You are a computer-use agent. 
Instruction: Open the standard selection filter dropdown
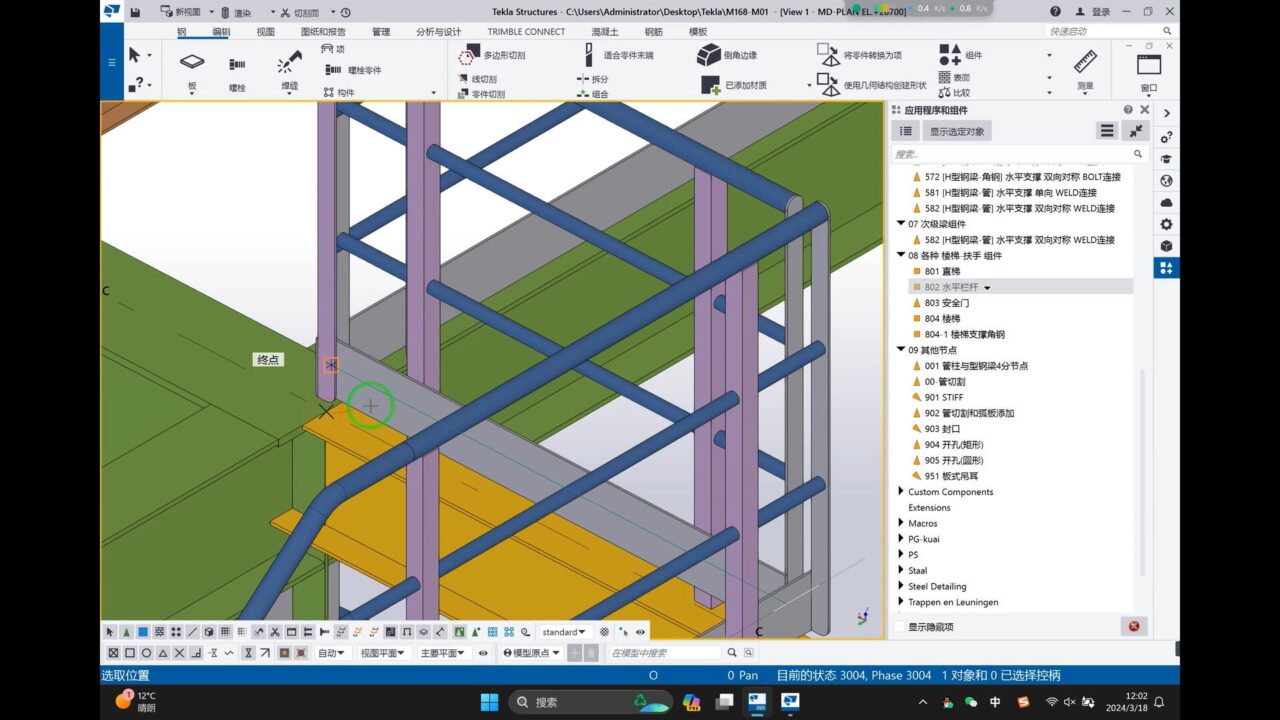(565, 632)
